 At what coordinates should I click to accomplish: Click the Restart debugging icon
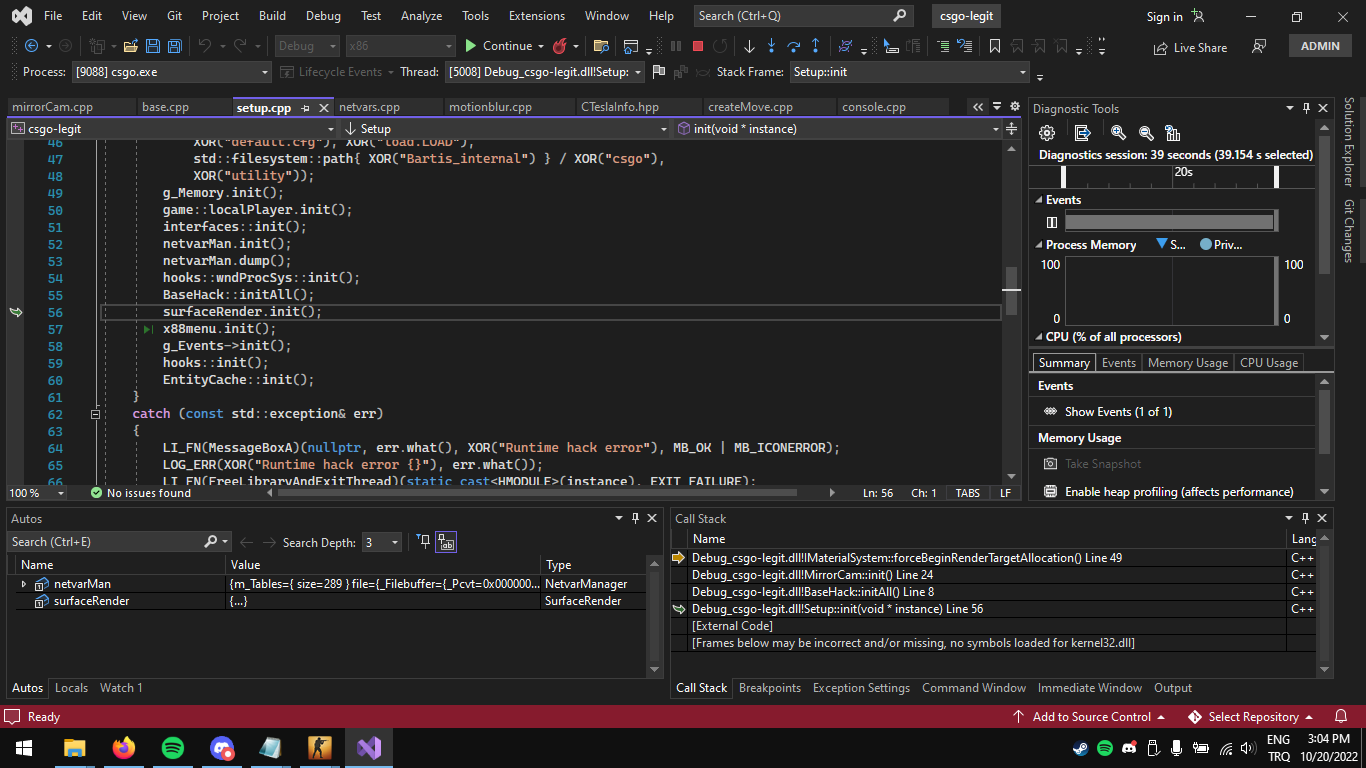(x=721, y=46)
